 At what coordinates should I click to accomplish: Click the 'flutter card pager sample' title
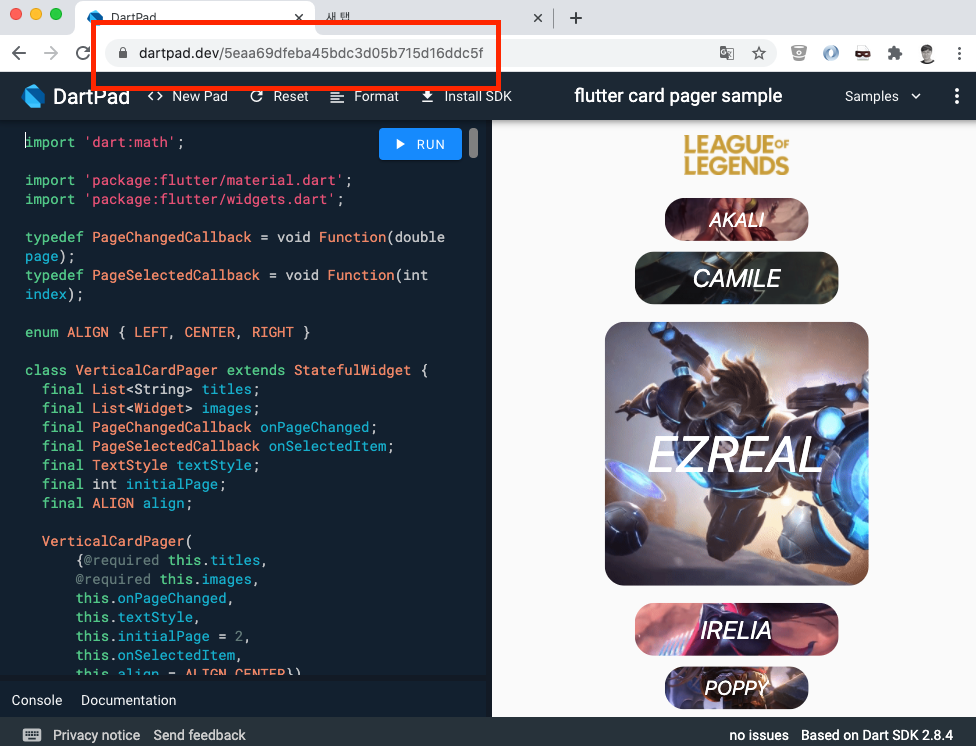(x=678, y=96)
